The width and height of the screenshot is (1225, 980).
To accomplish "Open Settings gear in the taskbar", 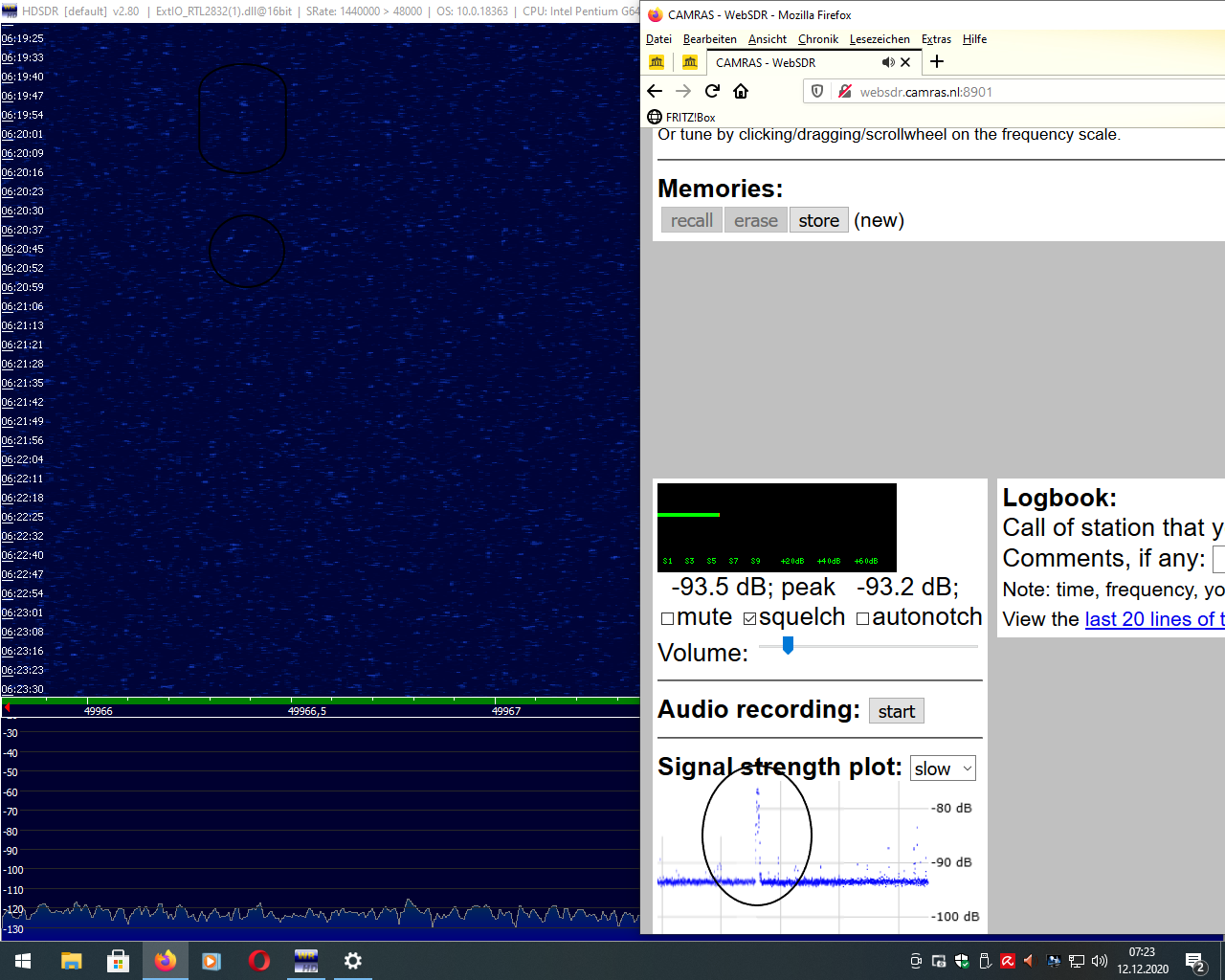I will (353, 960).
